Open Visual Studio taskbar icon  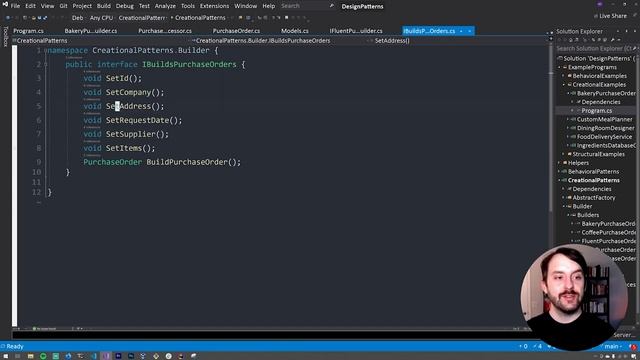tap(106, 356)
